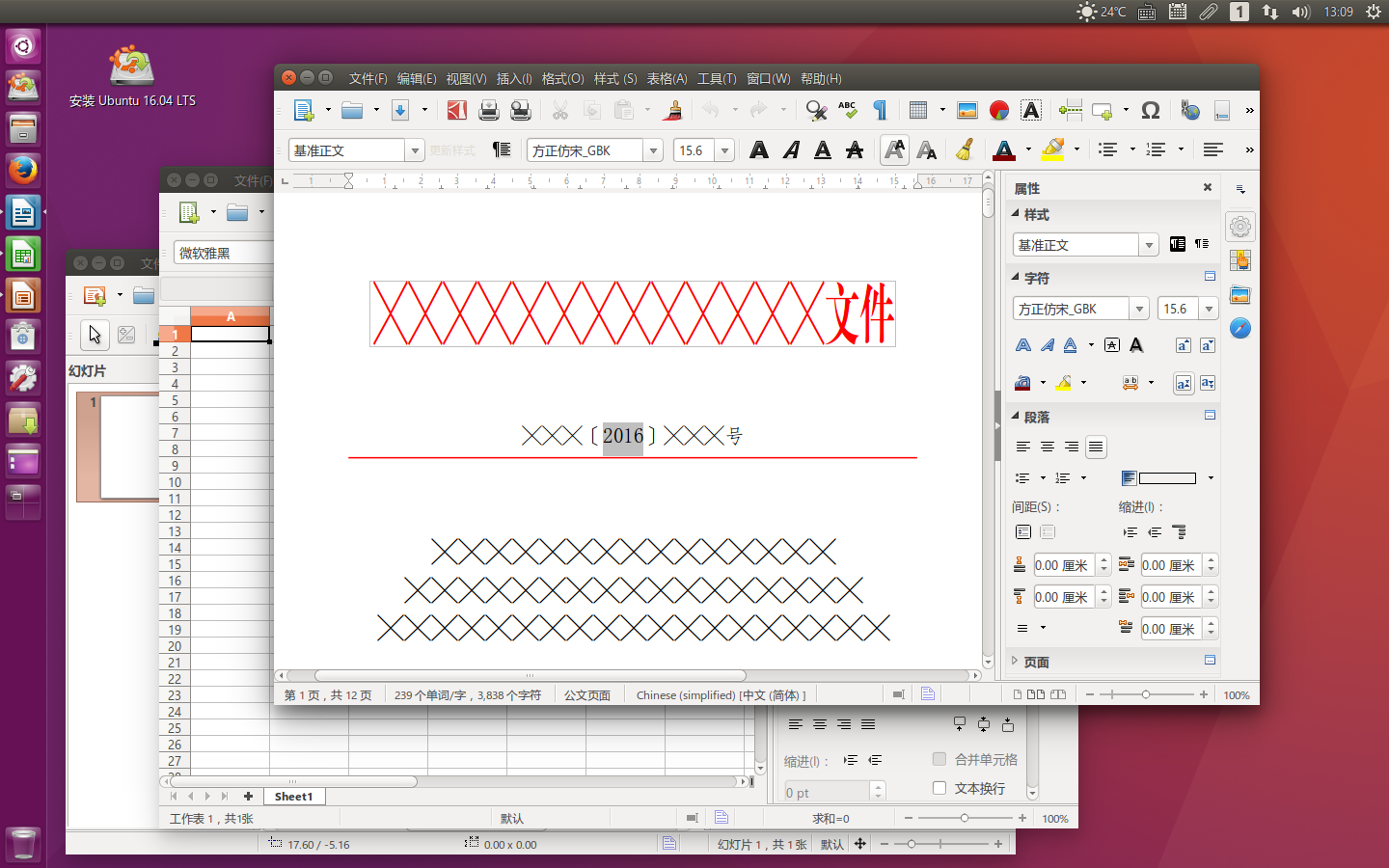Insert a chart using the pie icon
Screen dimensions: 1389x868
point(999,111)
